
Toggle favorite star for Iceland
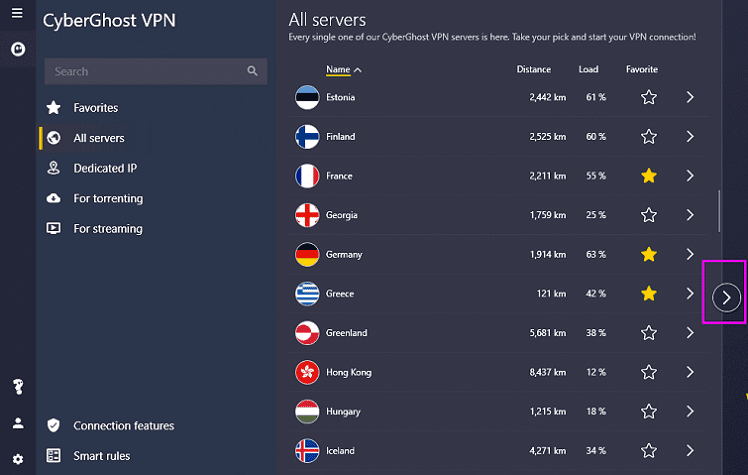coord(649,451)
